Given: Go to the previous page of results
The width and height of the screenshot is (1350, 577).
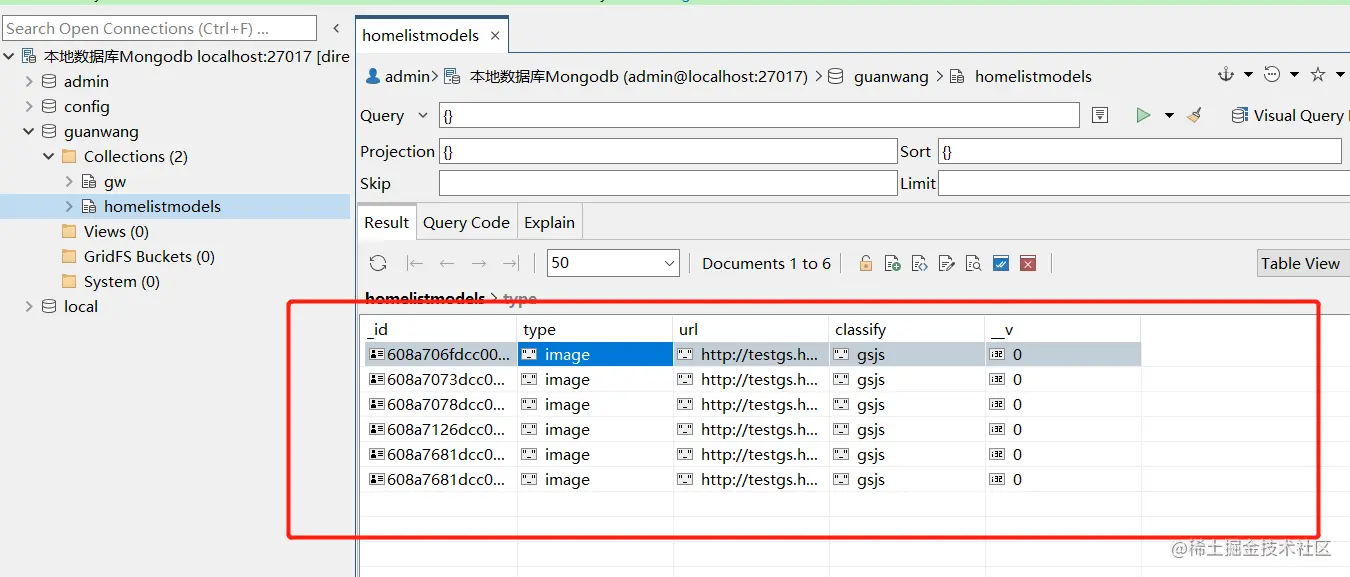Looking at the screenshot, I should pyautogui.click(x=447, y=263).
